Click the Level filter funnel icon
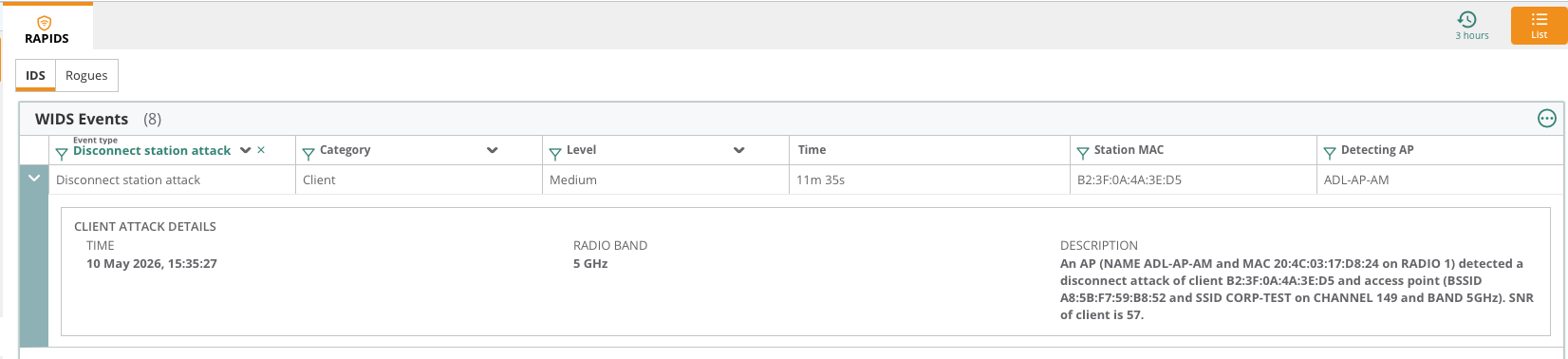The height and width of the screenshot is (359, 1568). click(555, 154)
